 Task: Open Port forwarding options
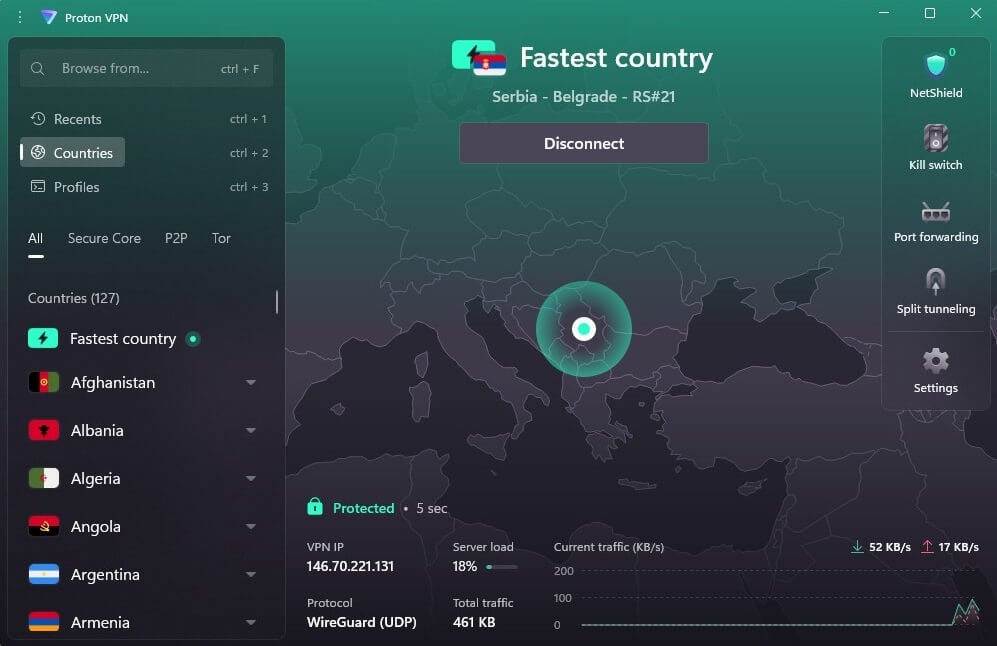pyautogui.click(x=935, y=213)
